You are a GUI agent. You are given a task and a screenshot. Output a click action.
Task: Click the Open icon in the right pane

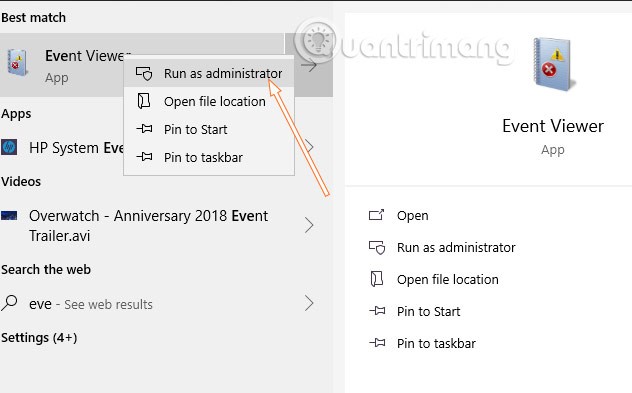pyautogui.click(x=376, y=215)
